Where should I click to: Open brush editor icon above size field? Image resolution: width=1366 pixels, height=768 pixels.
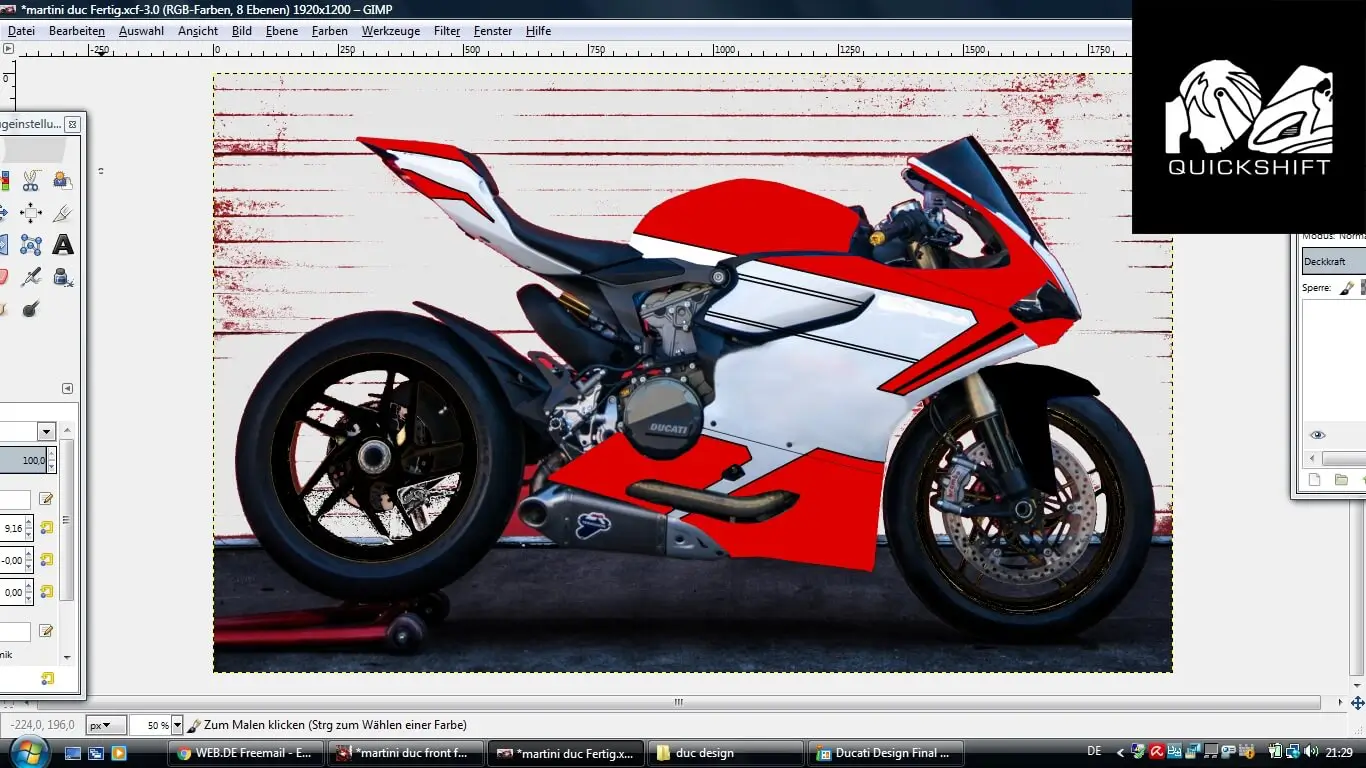click(46, 498)
